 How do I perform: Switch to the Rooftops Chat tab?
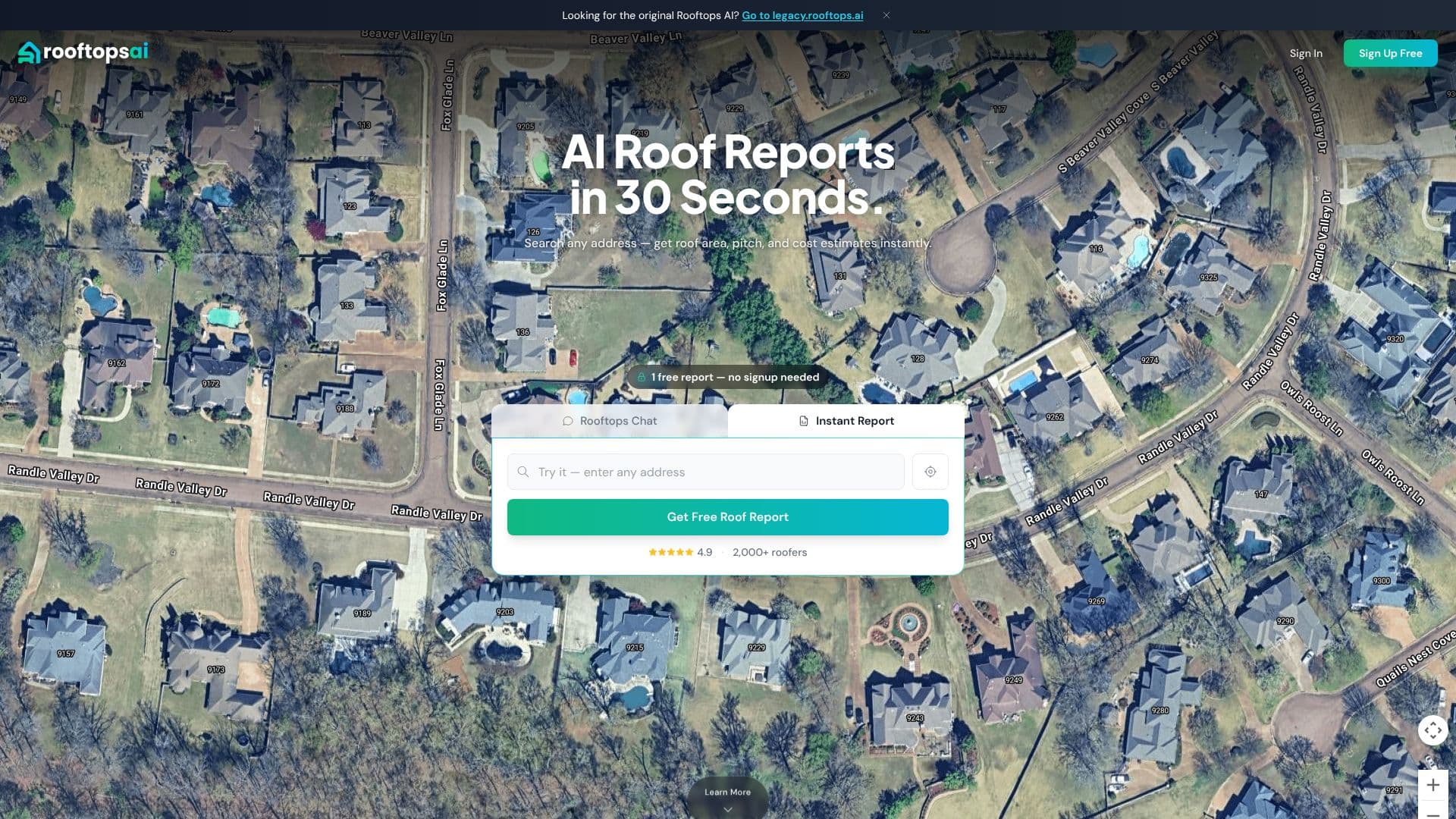(610, 421)
